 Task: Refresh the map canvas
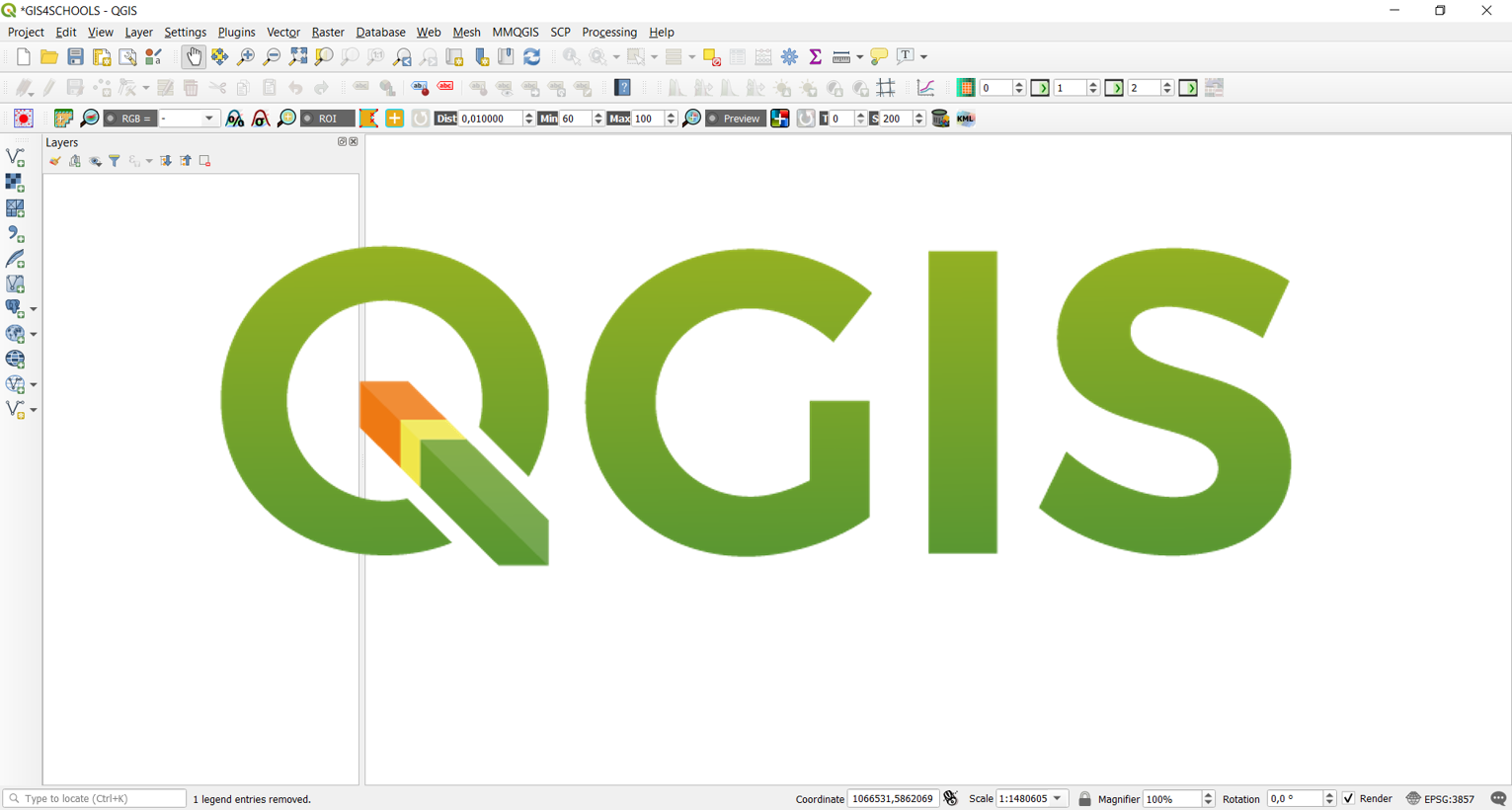pyautogui.click(x=532, y=57)
